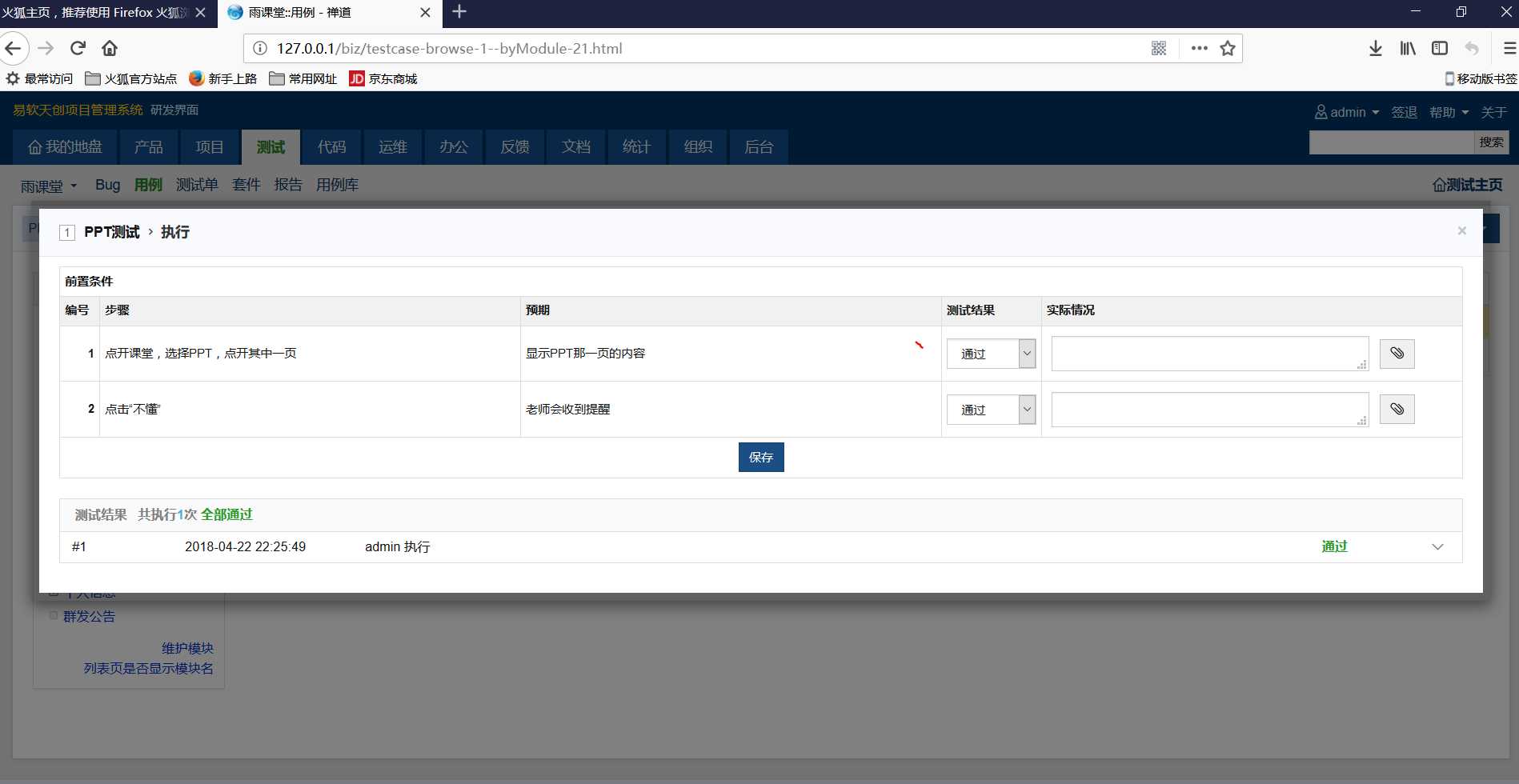
Task: Expand execution record #1 details chevron
Action: click(1437, 547)
